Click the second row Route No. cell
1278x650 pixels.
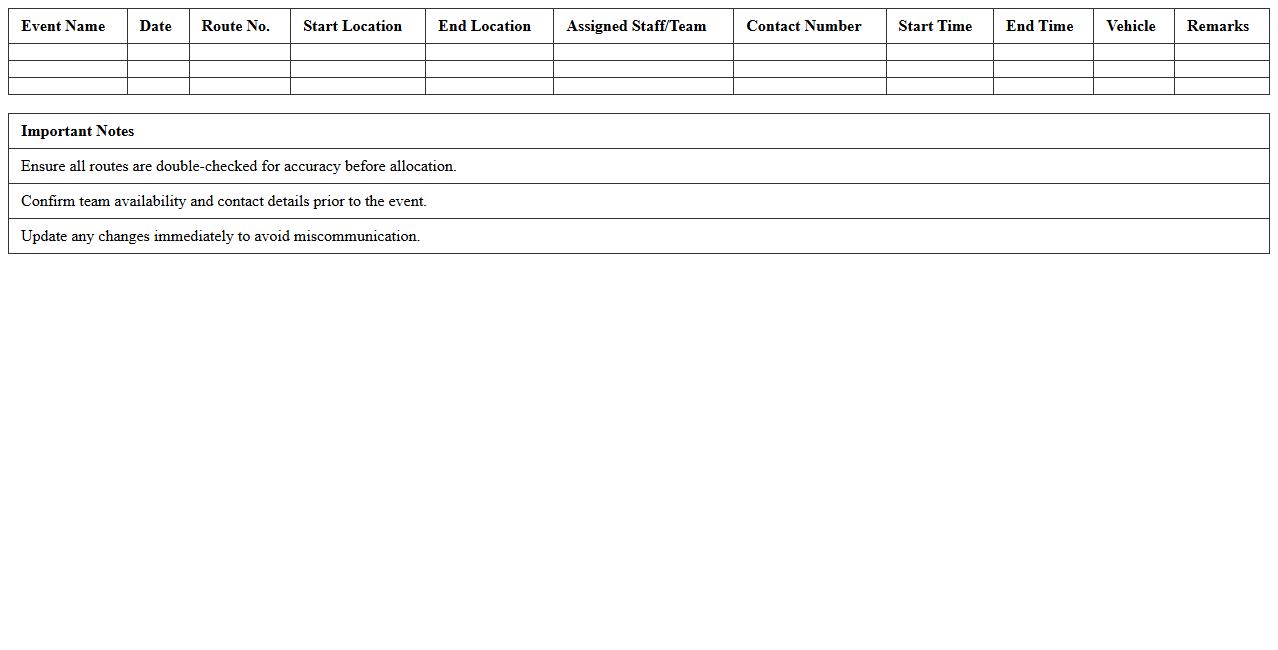point(239,69)
